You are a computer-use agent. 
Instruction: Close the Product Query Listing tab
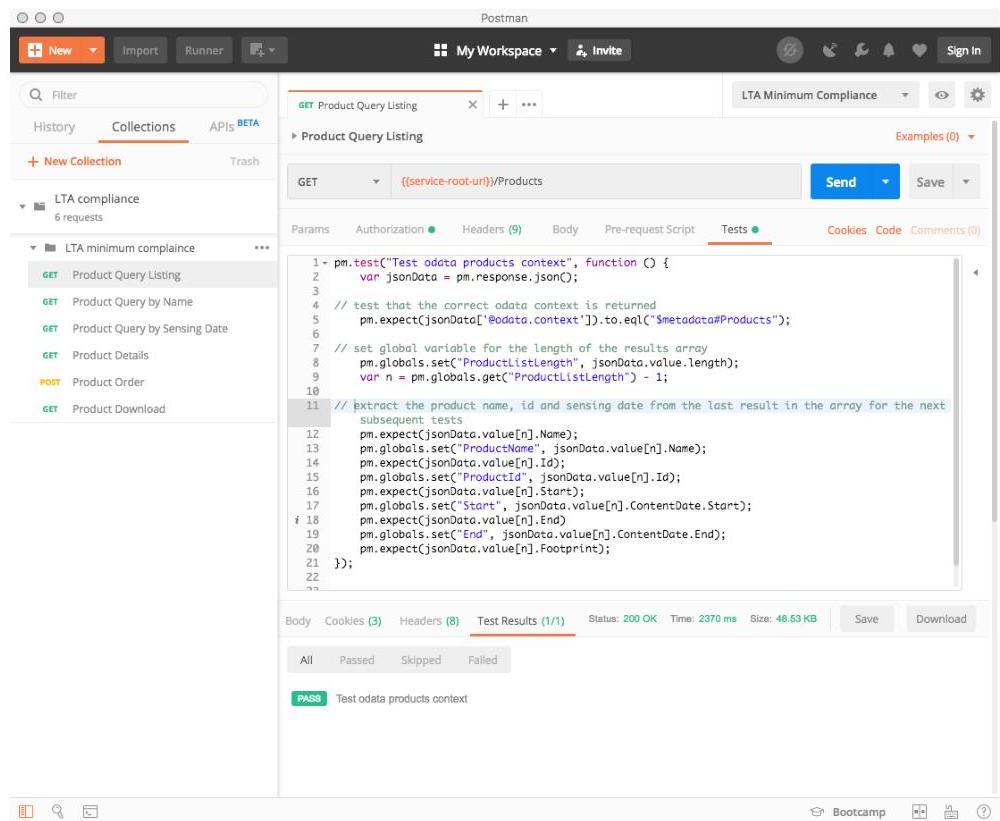coord(473,105)
